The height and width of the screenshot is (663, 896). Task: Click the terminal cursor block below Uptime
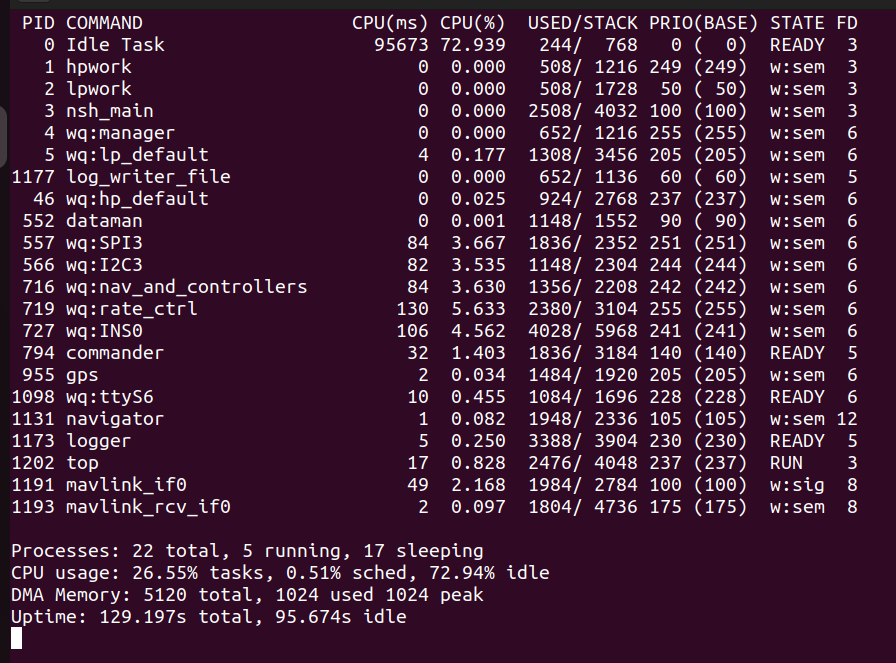[x=16, y=638]
